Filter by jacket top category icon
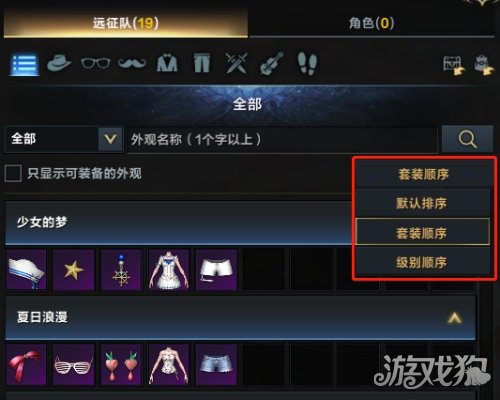Viewport: 500px width, 400px height. (x=167, y=63)
